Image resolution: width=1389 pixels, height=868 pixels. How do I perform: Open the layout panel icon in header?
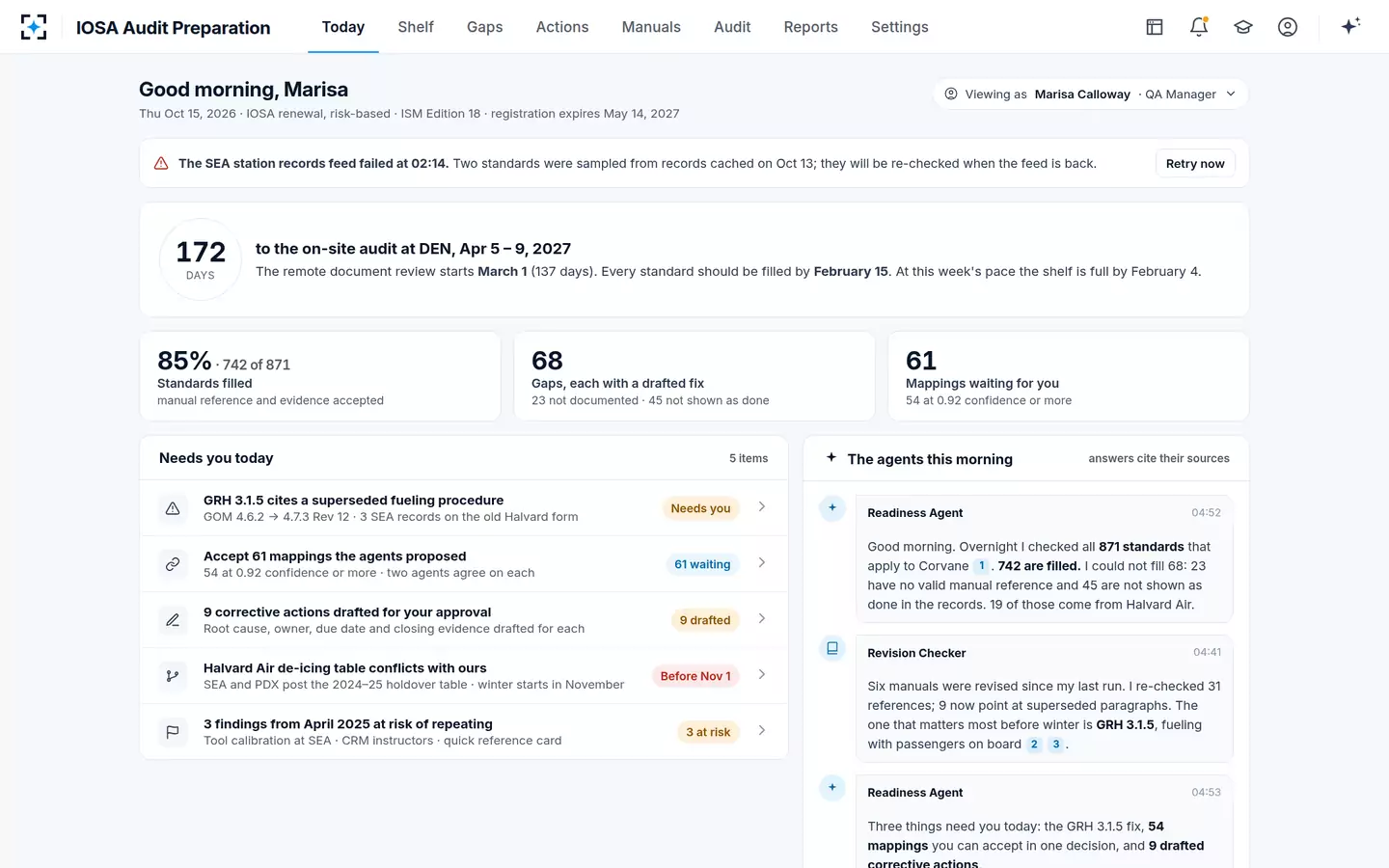pos(1155,27)
